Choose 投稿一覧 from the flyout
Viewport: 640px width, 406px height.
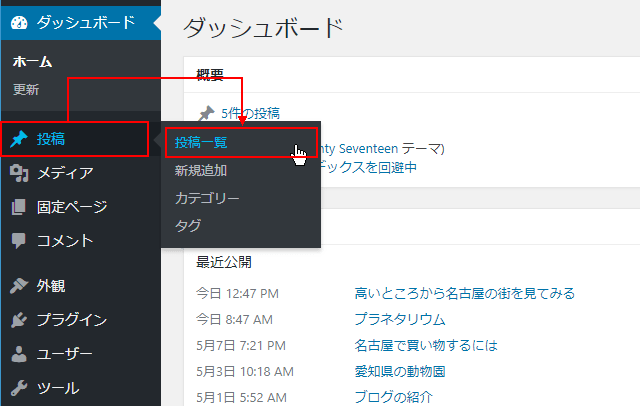201,142
